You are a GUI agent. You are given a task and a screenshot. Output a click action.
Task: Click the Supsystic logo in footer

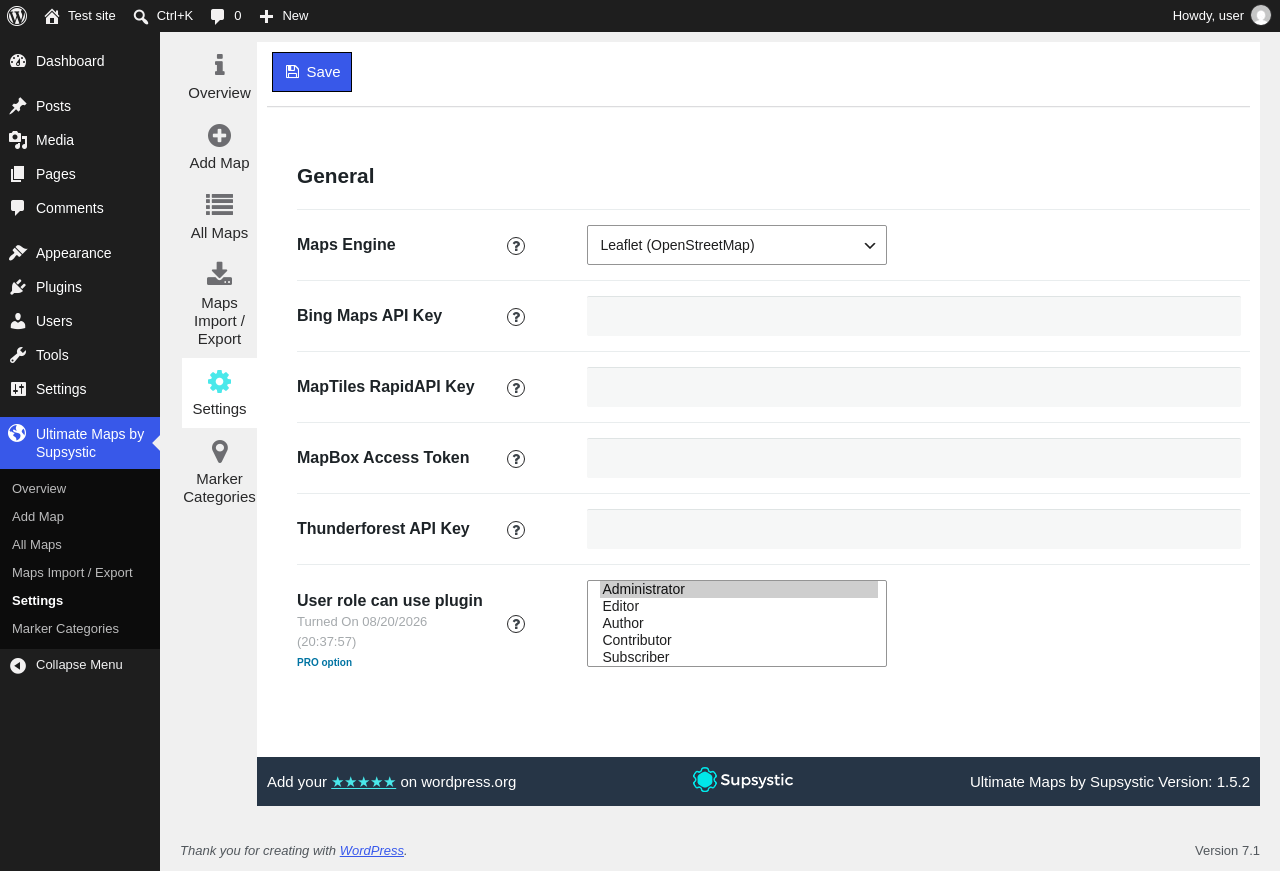(743, 780)
